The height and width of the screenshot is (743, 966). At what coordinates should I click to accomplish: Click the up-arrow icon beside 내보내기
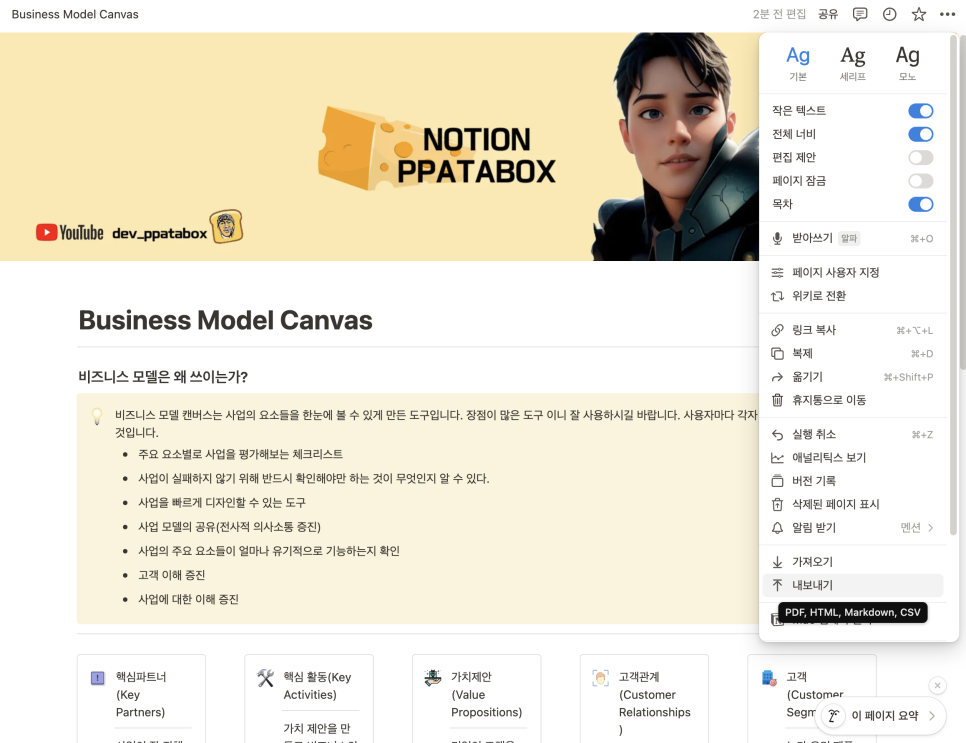[777, 585]
